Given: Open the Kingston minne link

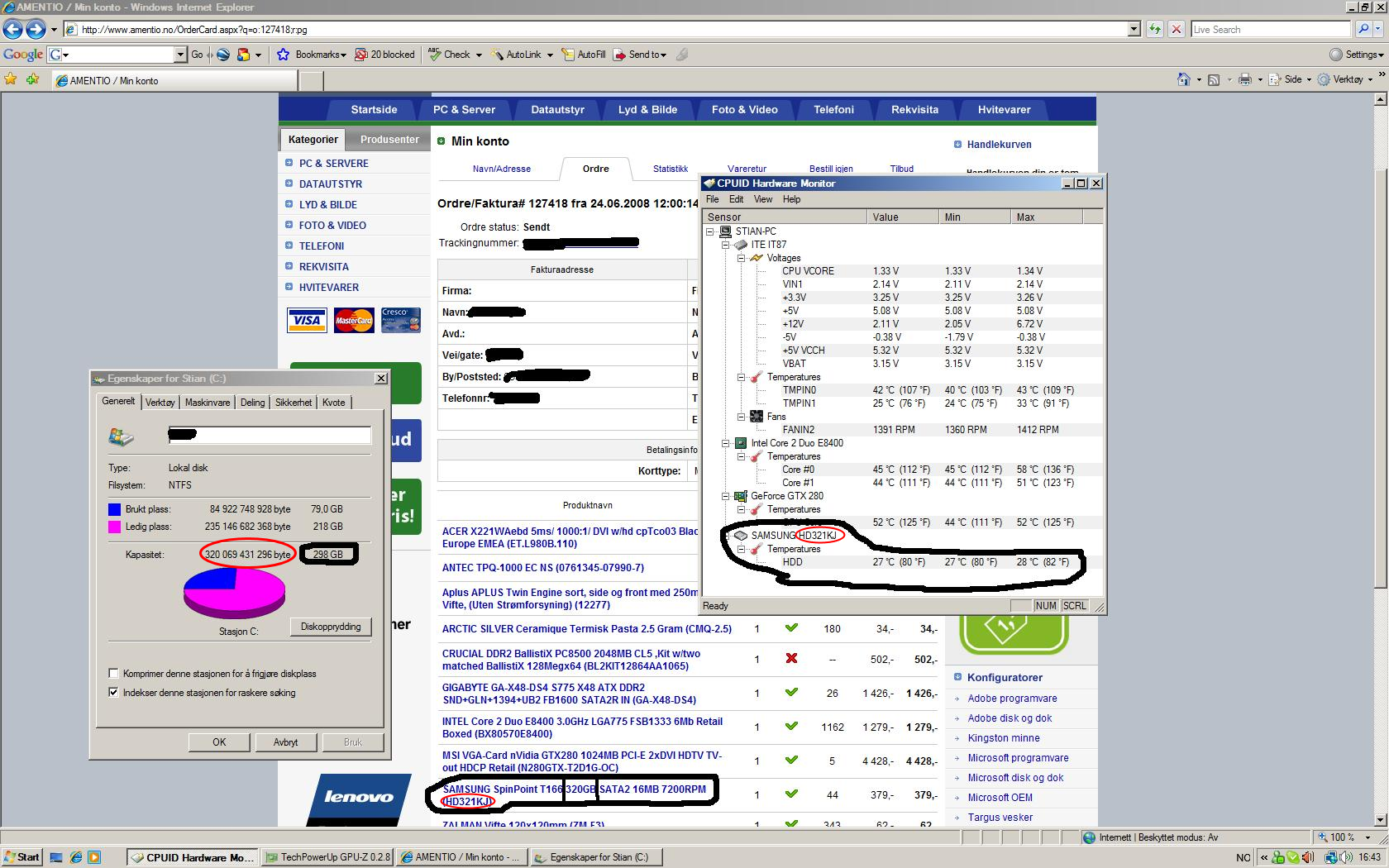Looking at the screenshot, I should pyautogui.click(x=1004, y=738).
